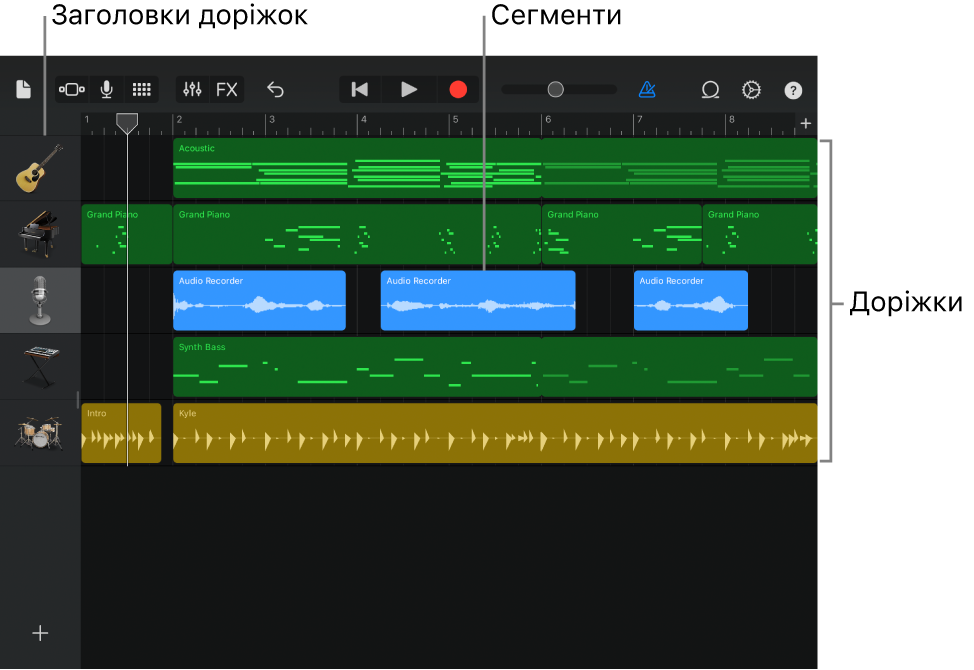Open the Loop Browser
974x670 pixels.
[710, 90]
